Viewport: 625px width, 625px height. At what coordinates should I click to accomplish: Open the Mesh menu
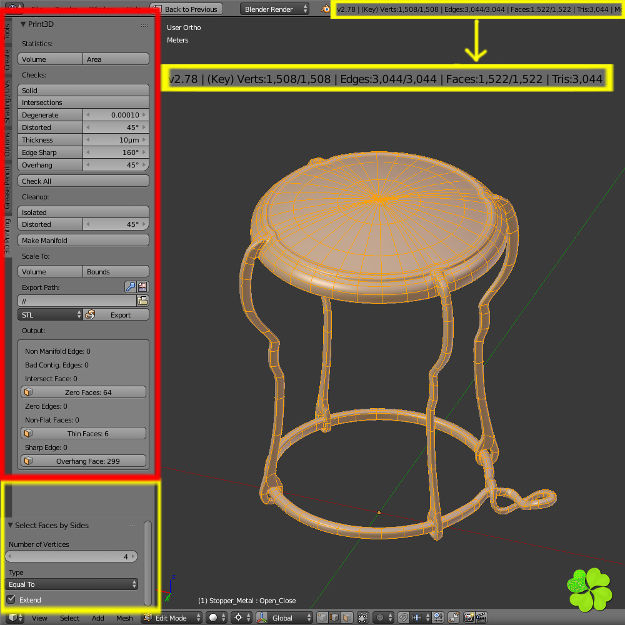[x=124, y=618]
